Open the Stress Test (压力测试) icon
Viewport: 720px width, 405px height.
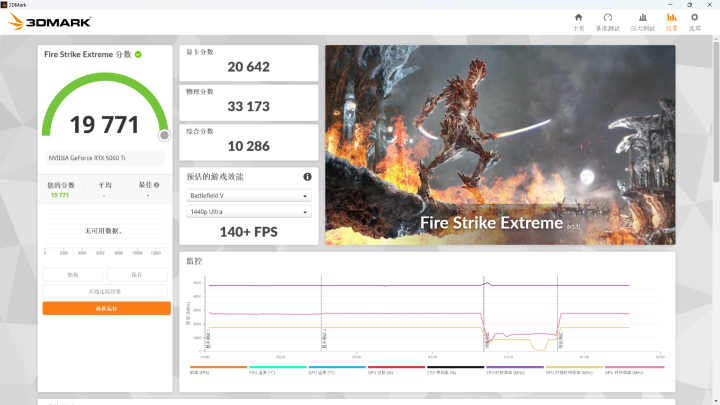coord(642,21)
